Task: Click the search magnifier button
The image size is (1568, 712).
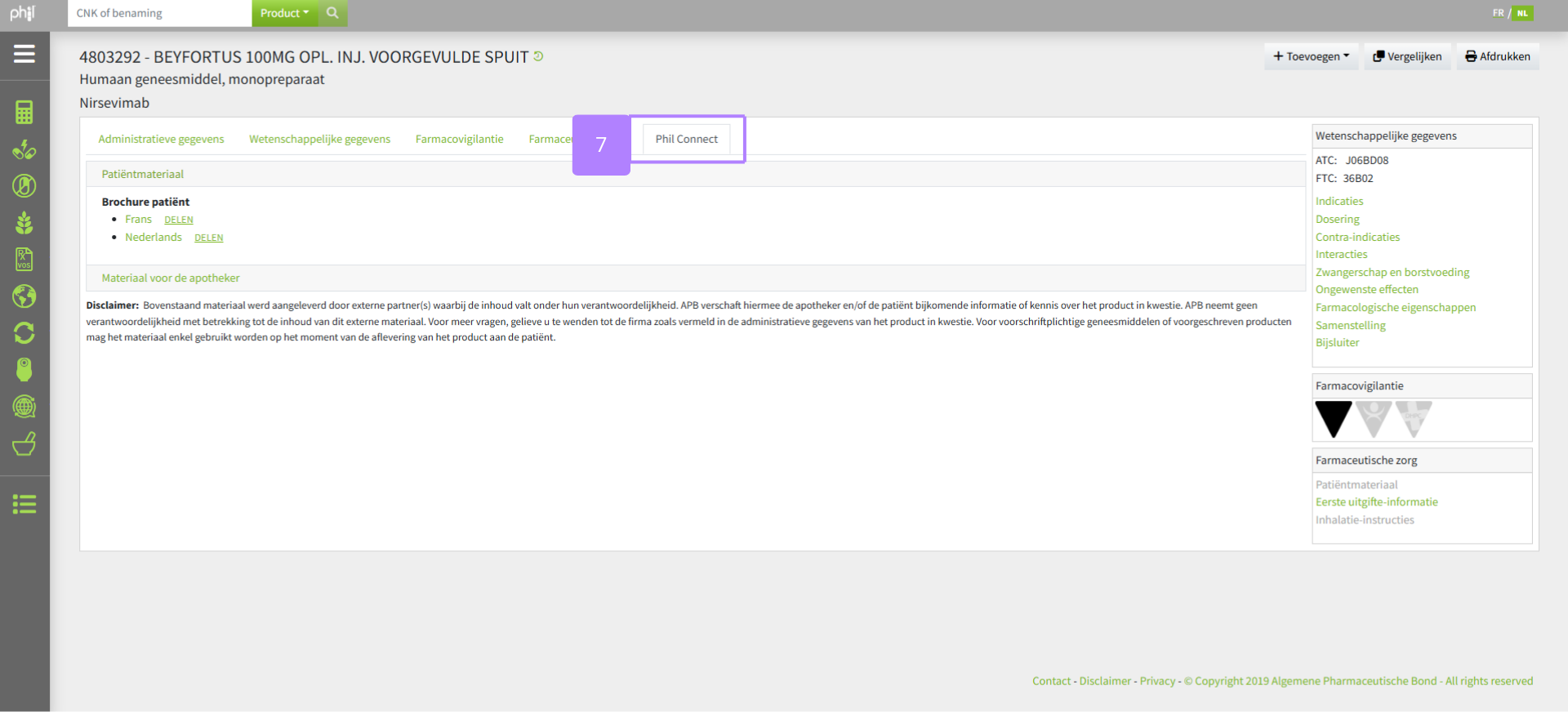Action: click(x=332, y=13)
